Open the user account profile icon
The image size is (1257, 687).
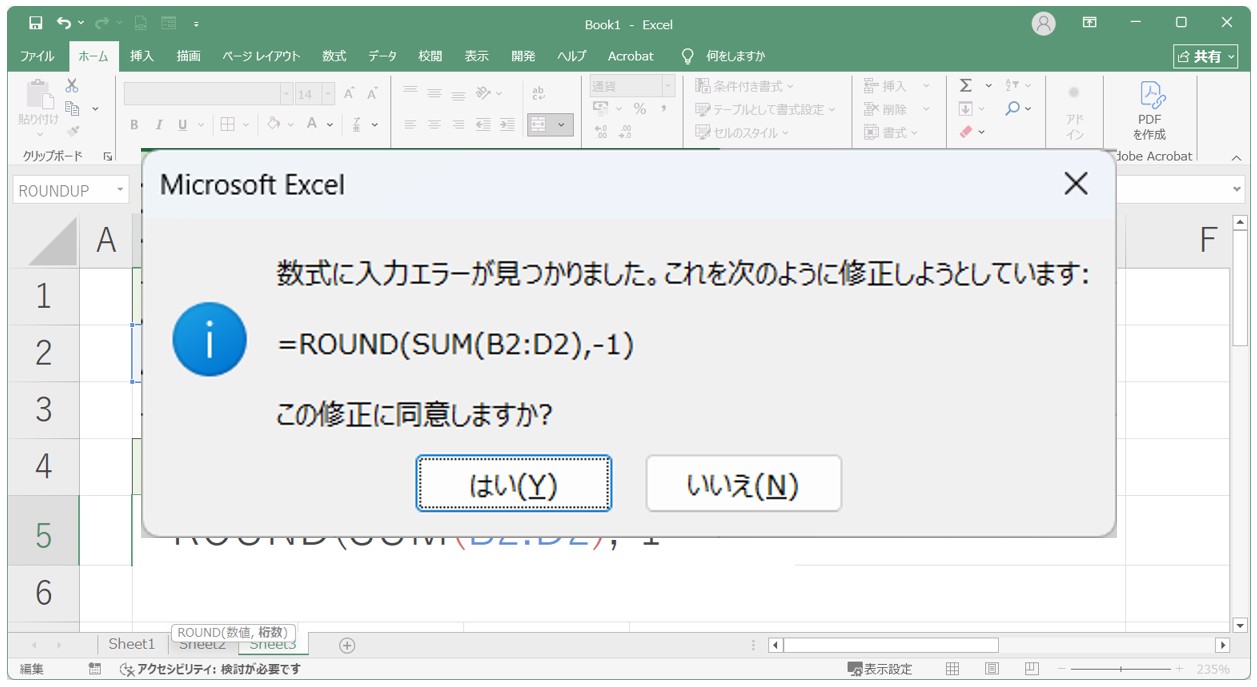coord(1043,23)
